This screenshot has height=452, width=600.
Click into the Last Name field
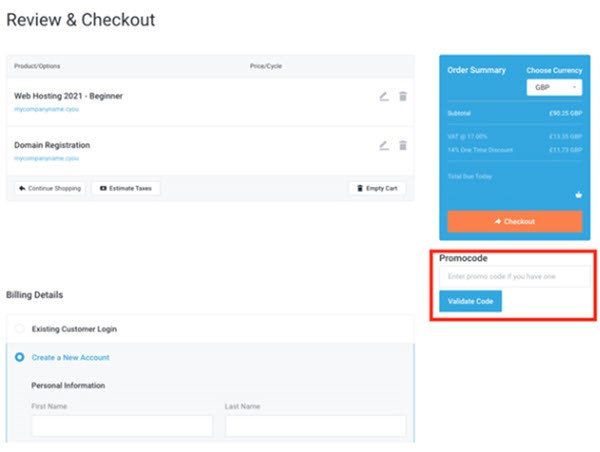315,426
